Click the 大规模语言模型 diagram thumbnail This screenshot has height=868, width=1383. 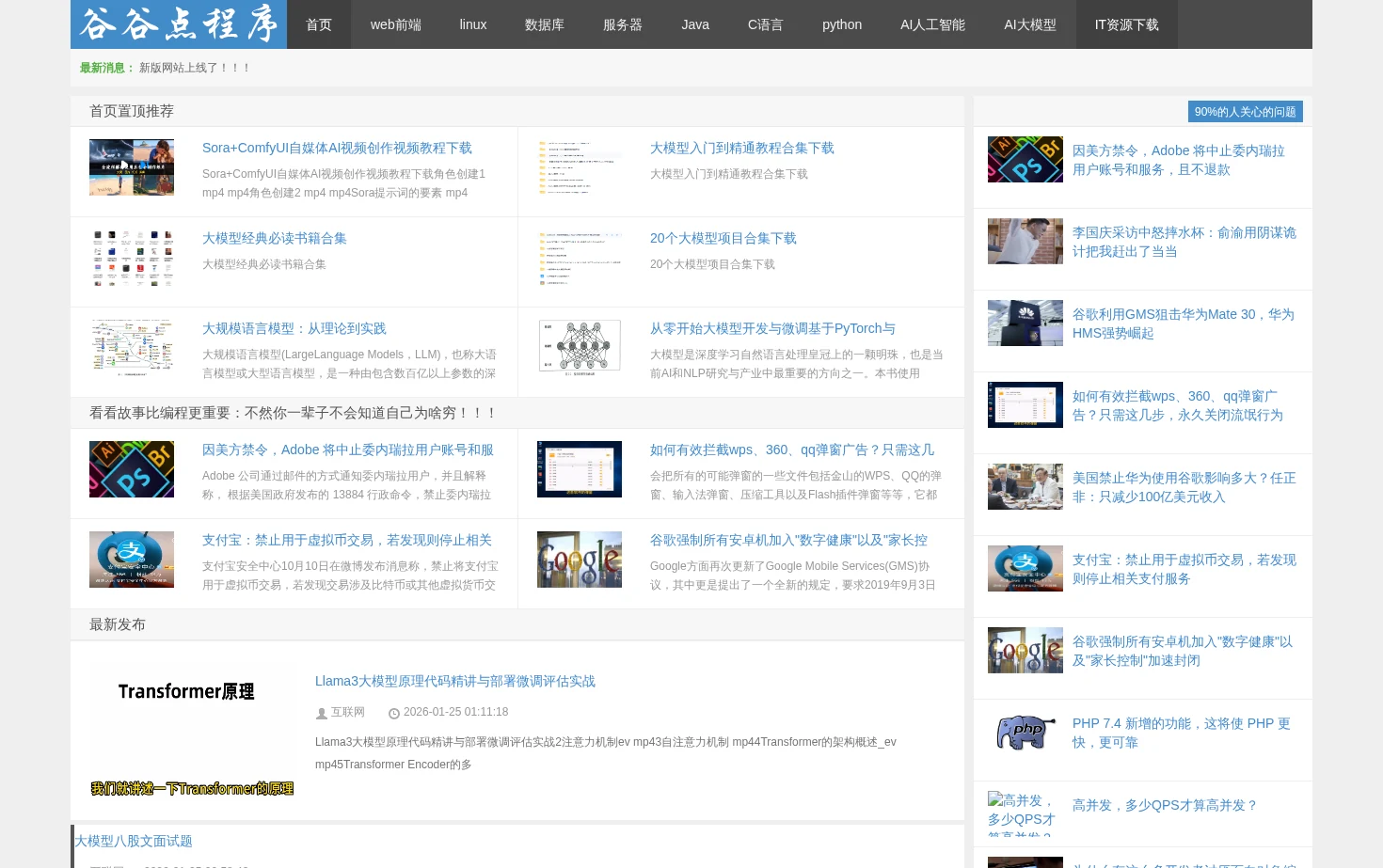click(x=132, y=348)
